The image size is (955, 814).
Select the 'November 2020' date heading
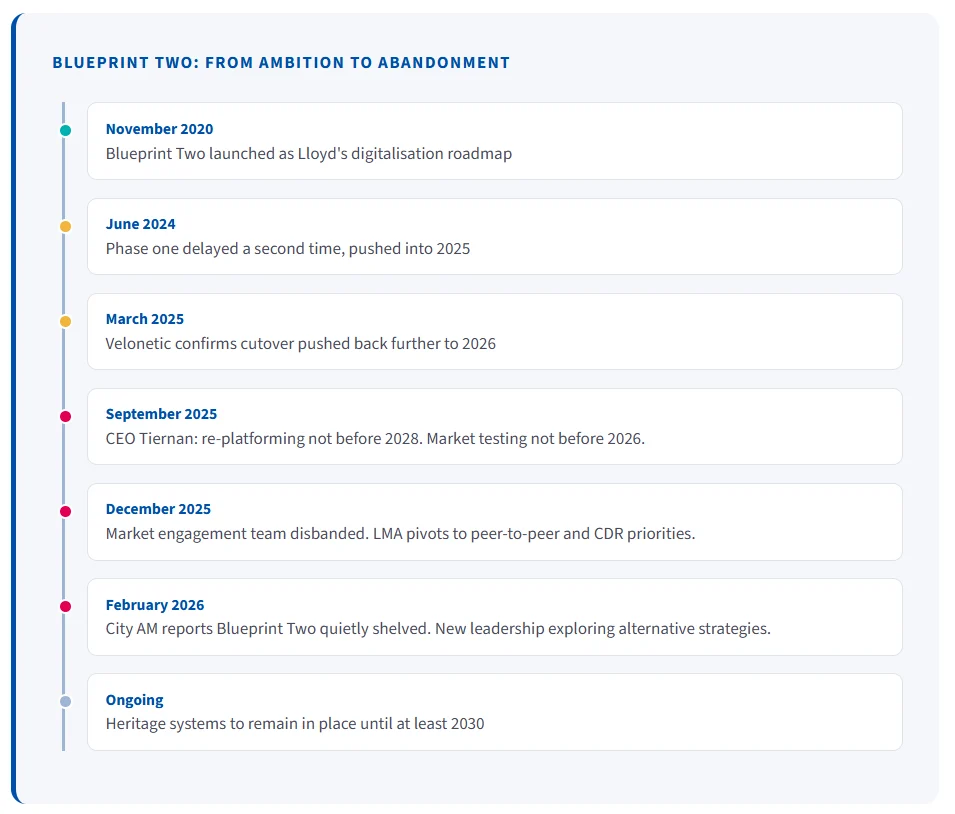tap(160, 129)
